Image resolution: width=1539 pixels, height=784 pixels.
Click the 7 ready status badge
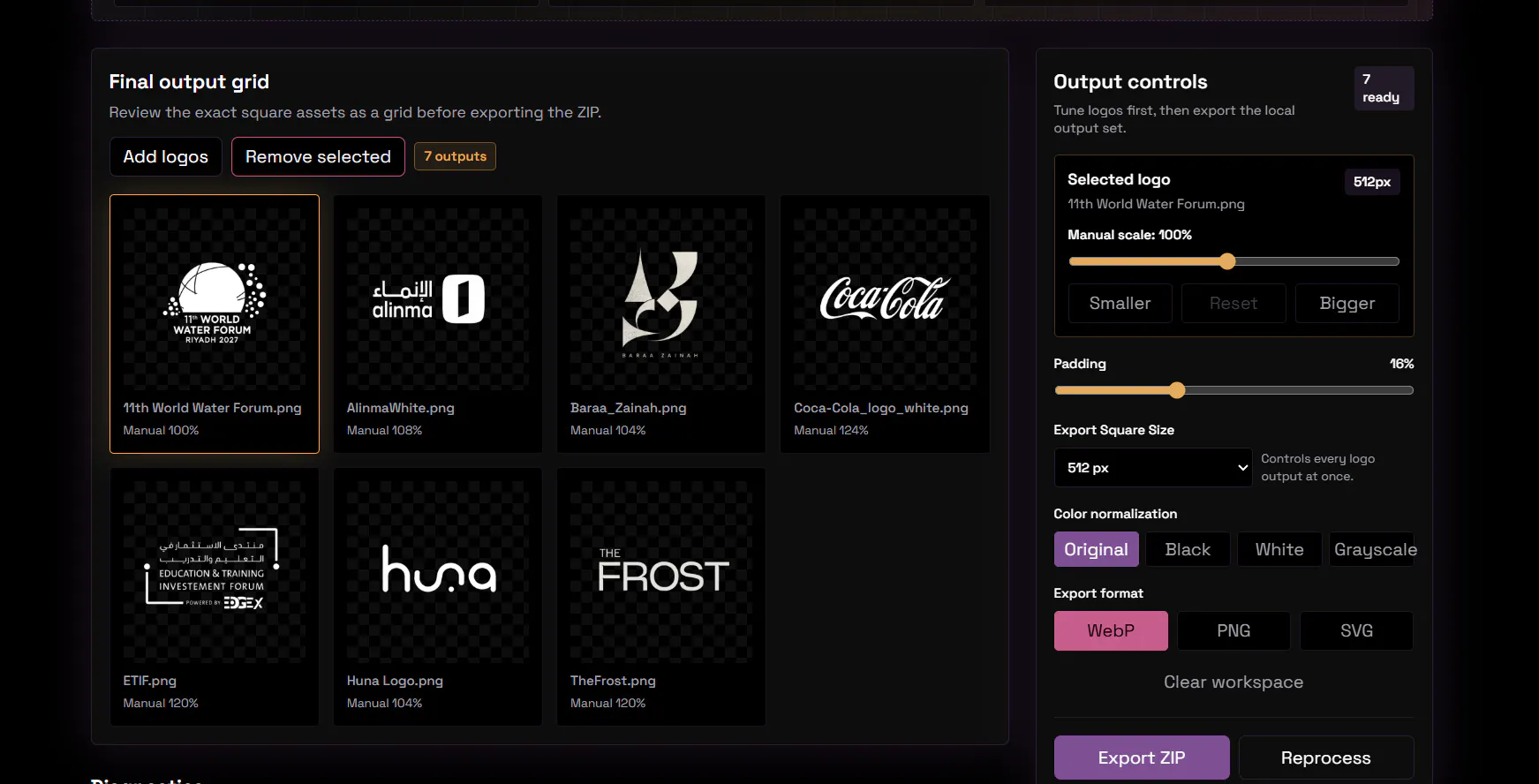[1384, 88]
